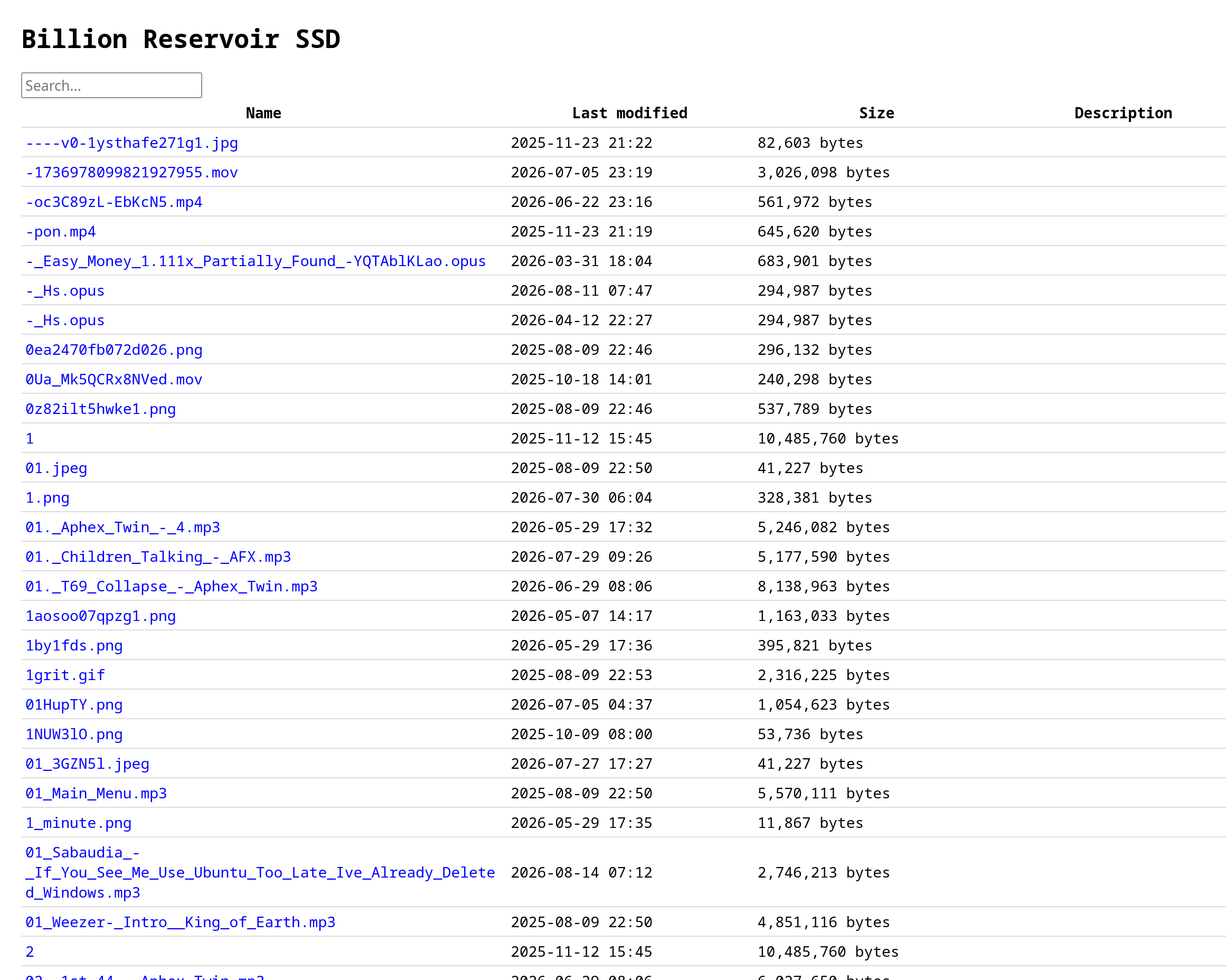1226x980 pixels.
Task: Open the 1by1fds.png file
Action: 74,646
